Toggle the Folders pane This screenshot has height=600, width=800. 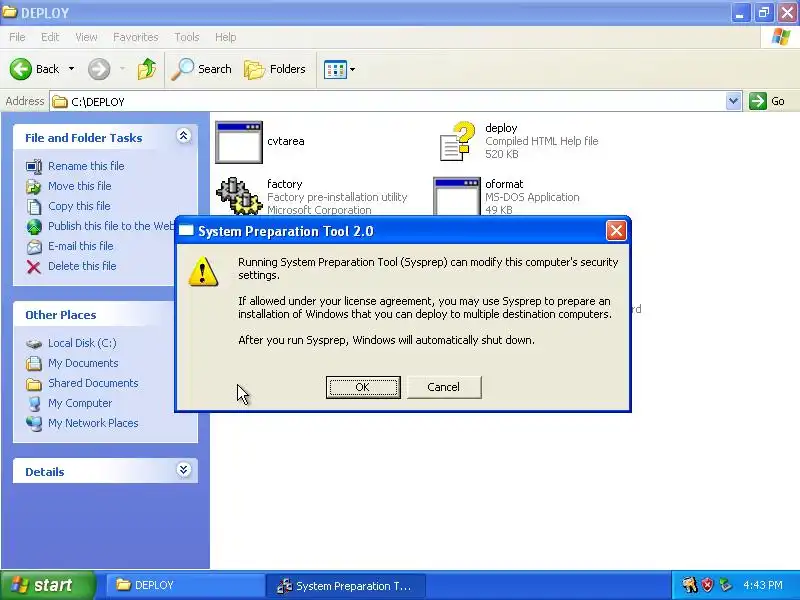[274, 69]
